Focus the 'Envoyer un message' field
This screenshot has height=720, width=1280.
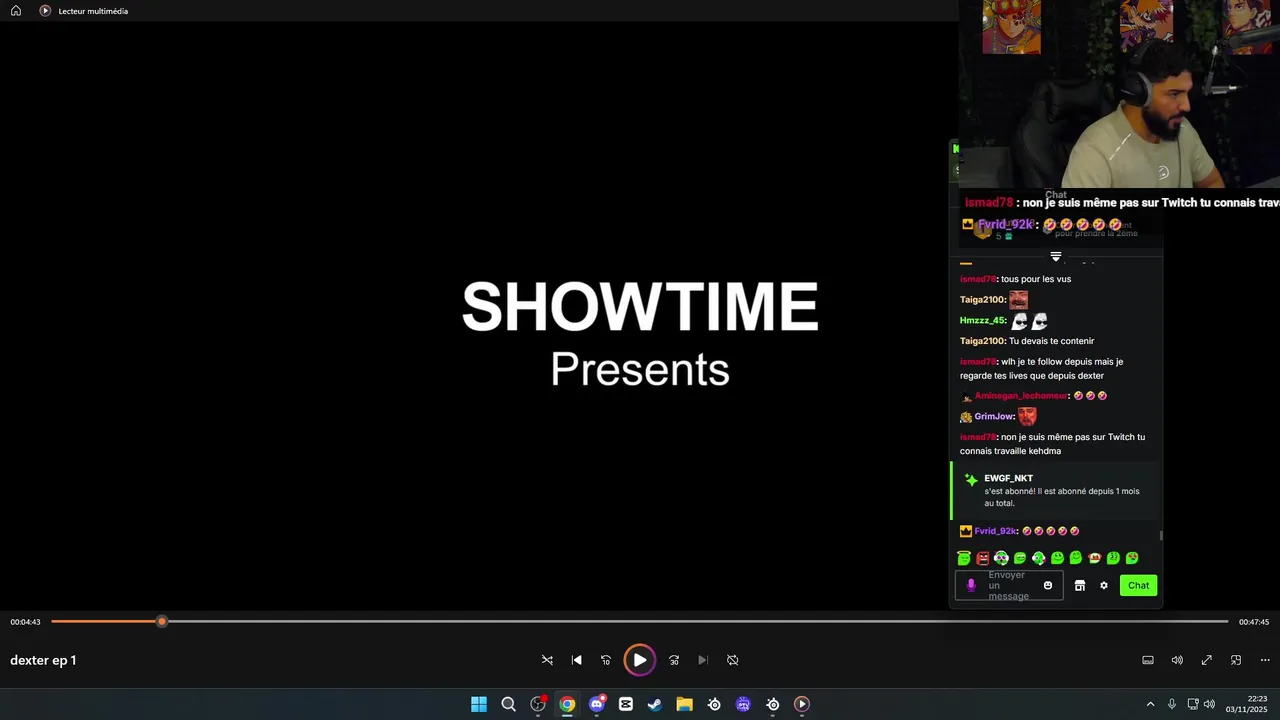click(1009, 585)
